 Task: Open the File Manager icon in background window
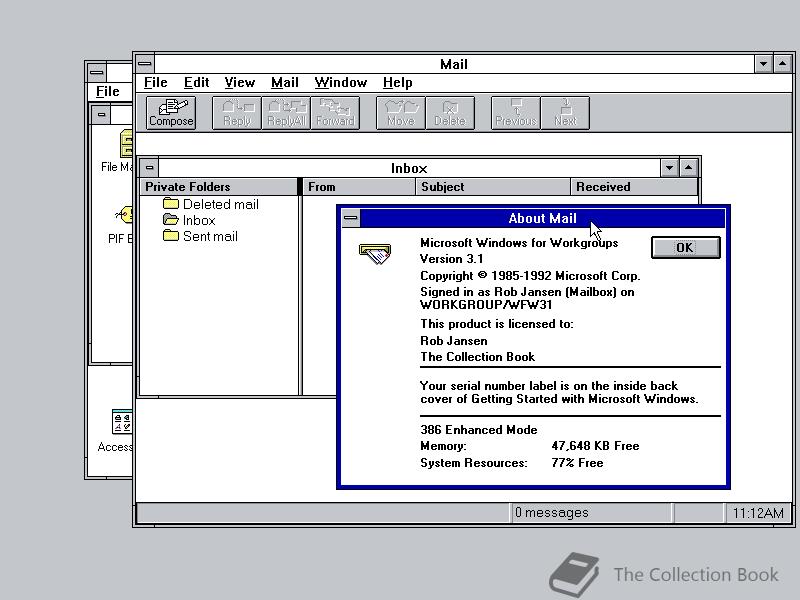tap(126, 143)
